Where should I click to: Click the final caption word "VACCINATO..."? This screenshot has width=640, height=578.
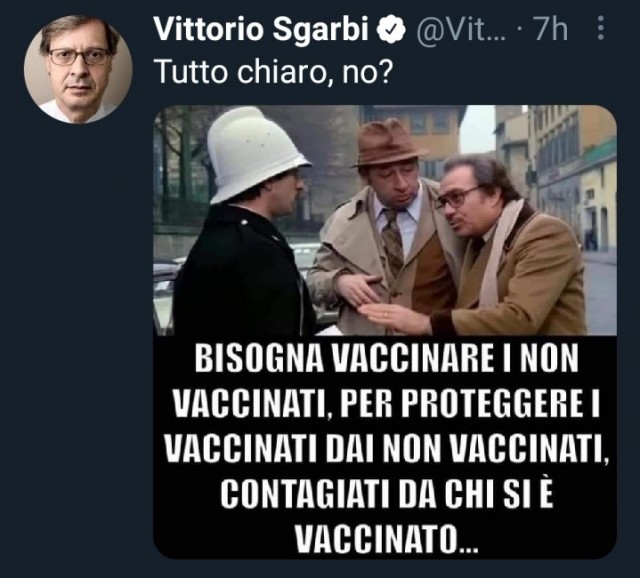[x=386, y=538]
